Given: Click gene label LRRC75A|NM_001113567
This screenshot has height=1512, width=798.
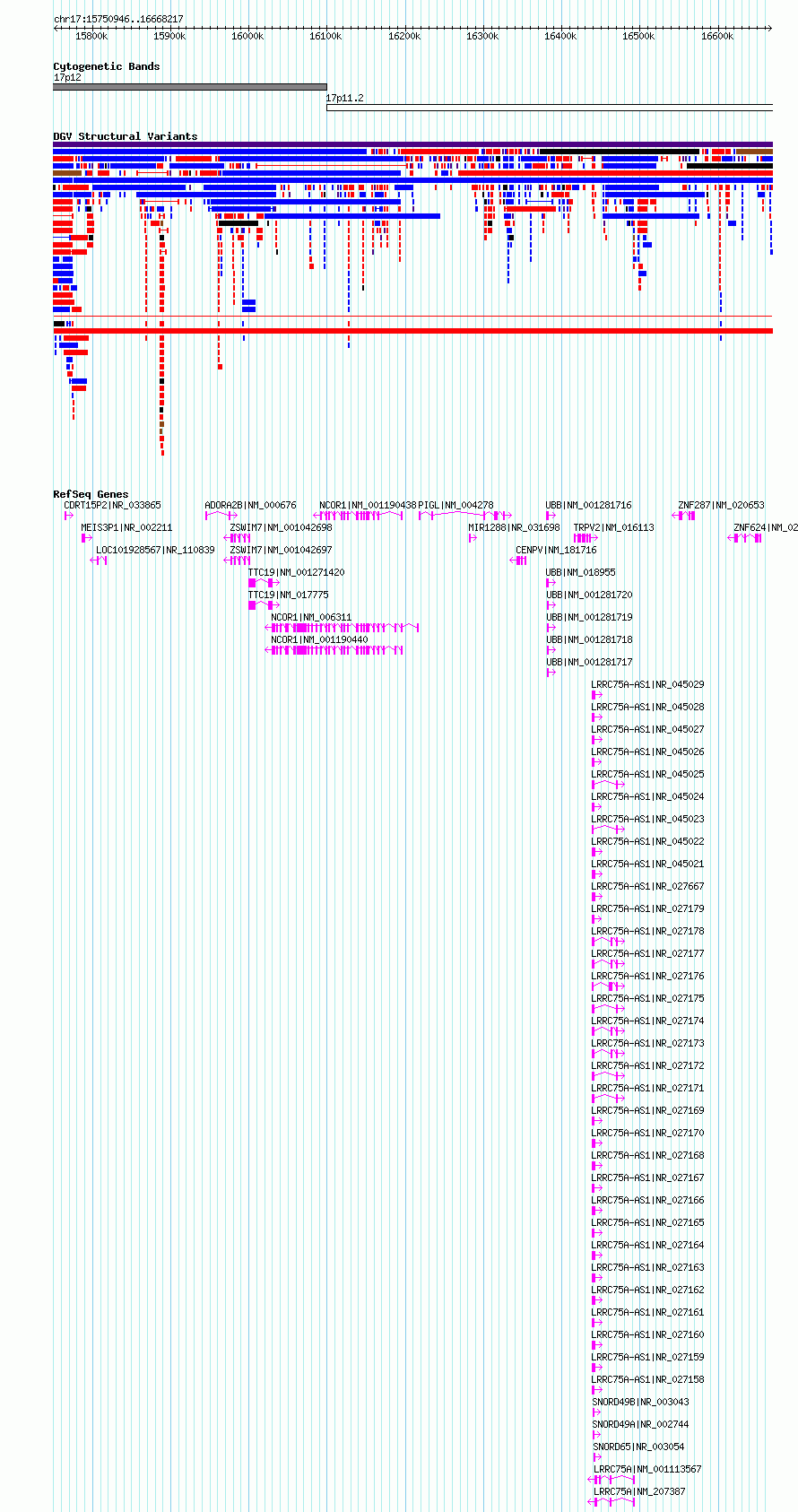Looking at the screenshot, I should point(646,1469).
